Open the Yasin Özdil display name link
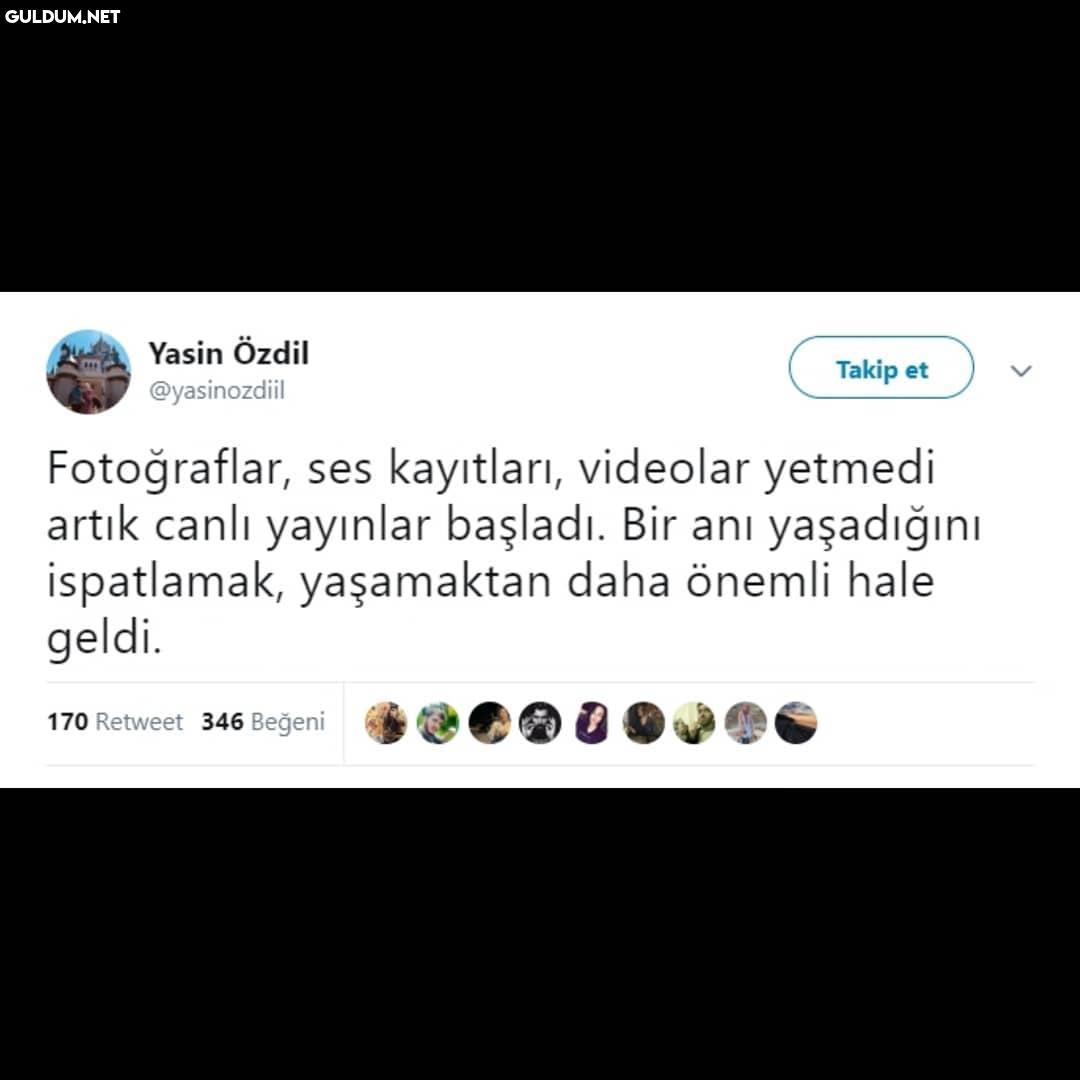Viewport: 1080px width, 1080px height. (229, 353)
